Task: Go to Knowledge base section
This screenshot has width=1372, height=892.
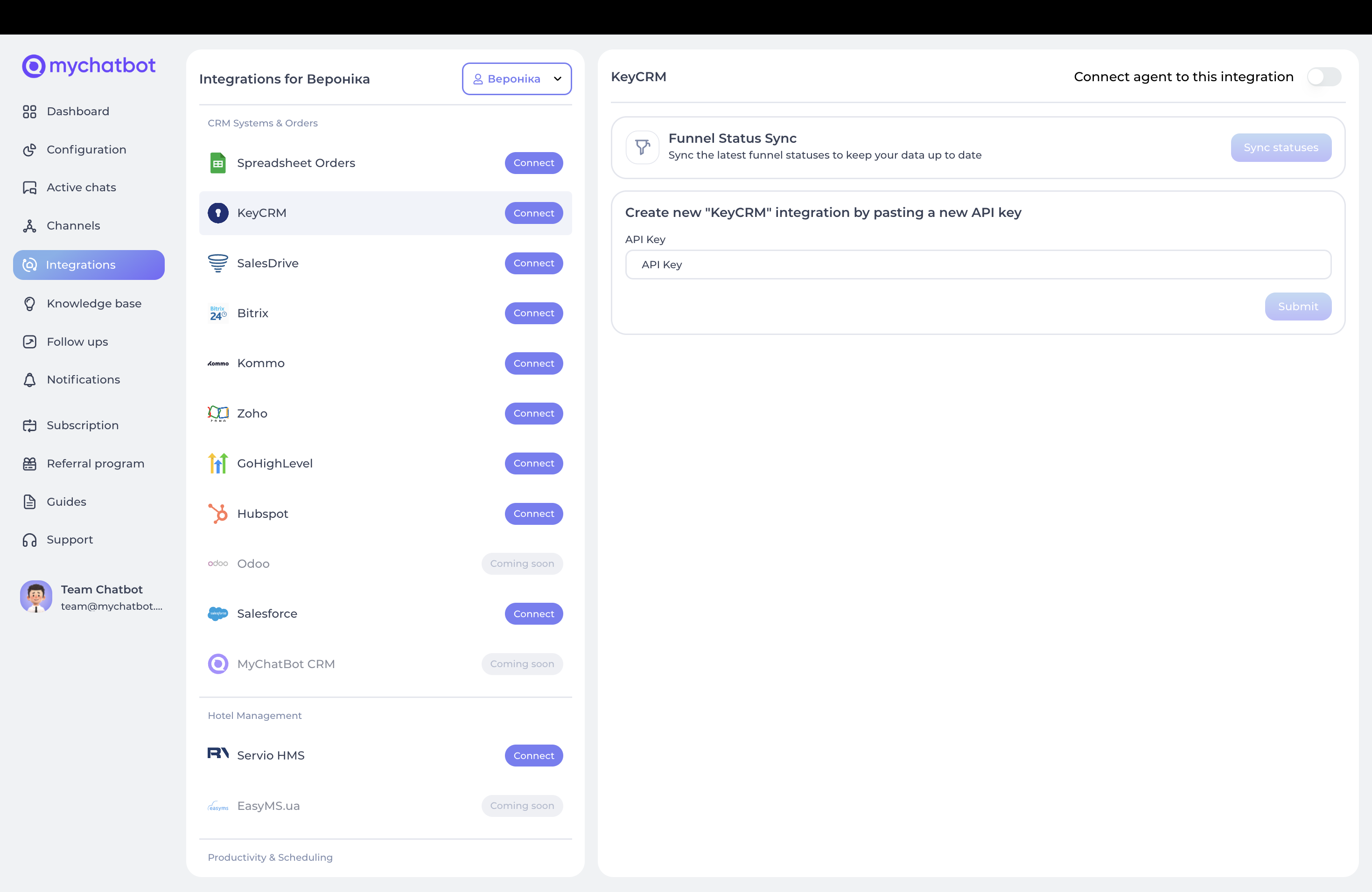Action: click(x=94, y=304)
